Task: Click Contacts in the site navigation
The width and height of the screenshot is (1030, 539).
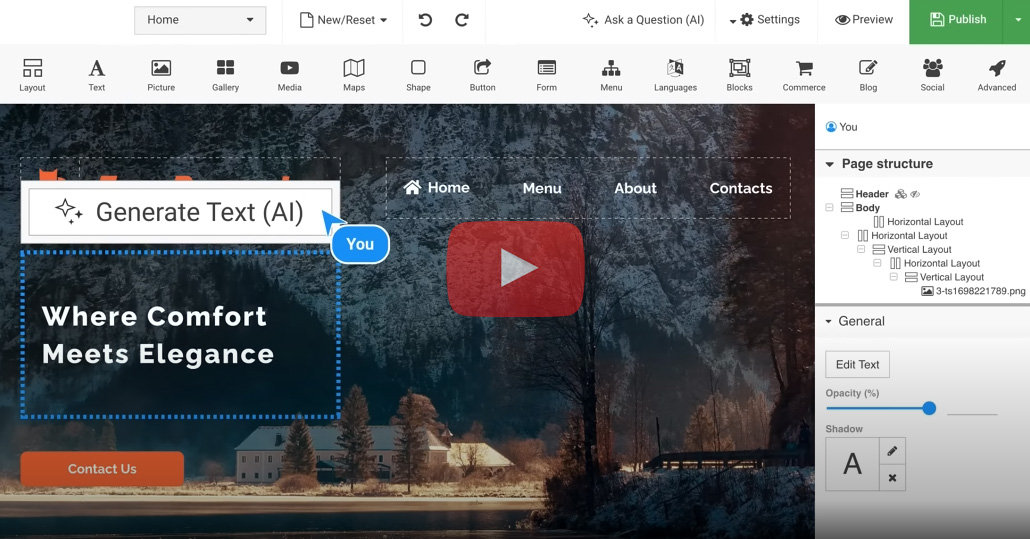Action: [x=741, y=188]
